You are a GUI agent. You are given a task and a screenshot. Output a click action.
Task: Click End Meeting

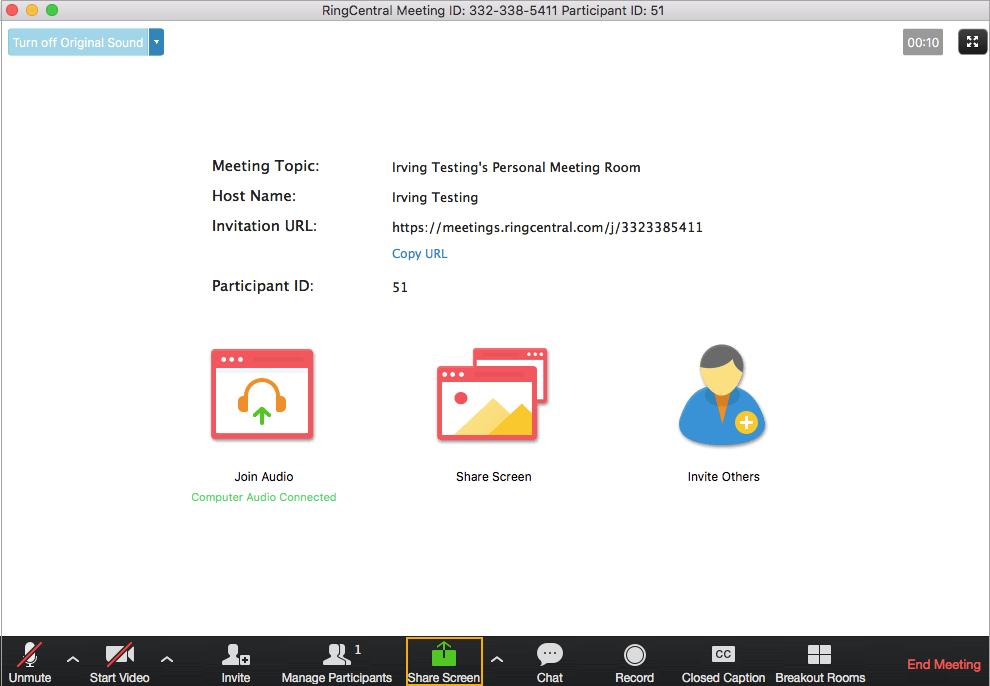click(x=943, y=664)
